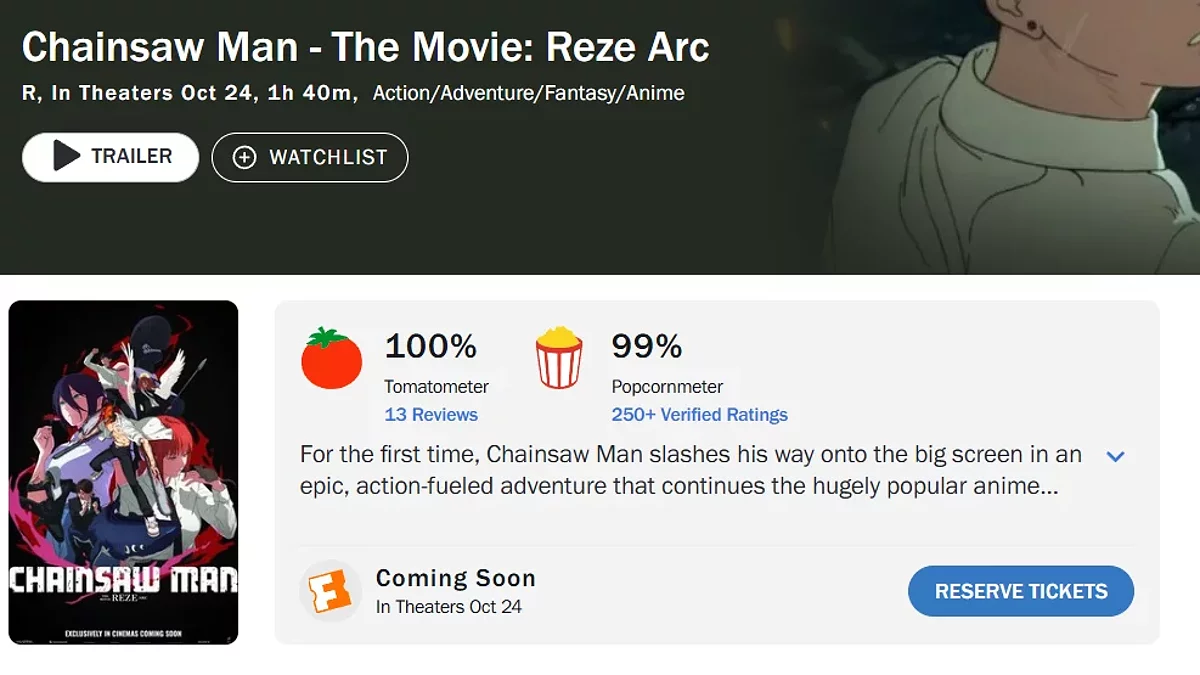Viewport: 1200px width, 675px height.
Task: Open the Chainsaw Man poster thumbnail
Action: click(x=123, y=472)
